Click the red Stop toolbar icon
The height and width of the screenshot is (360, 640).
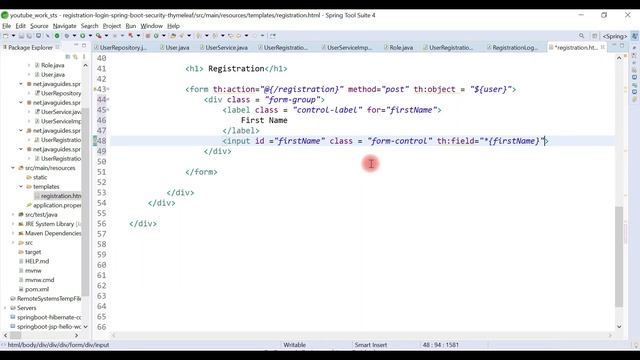(148, 36)
